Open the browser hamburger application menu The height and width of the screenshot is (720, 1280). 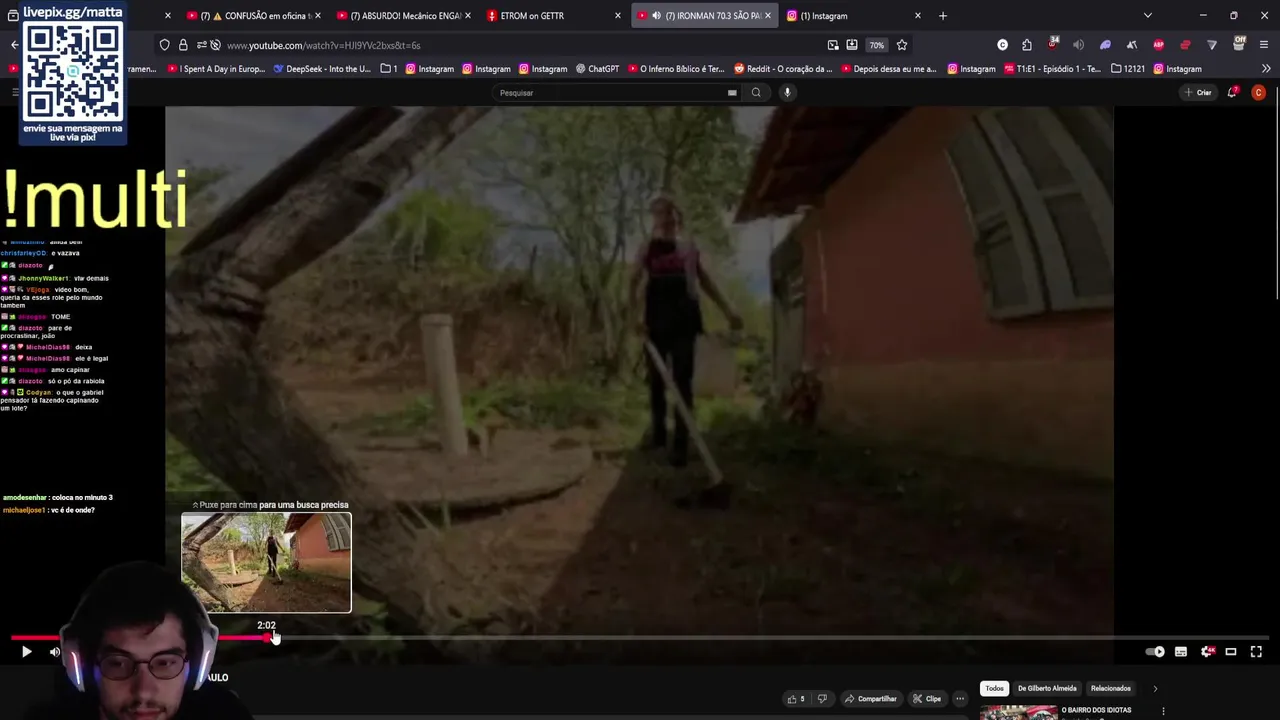click(1265, 45)
